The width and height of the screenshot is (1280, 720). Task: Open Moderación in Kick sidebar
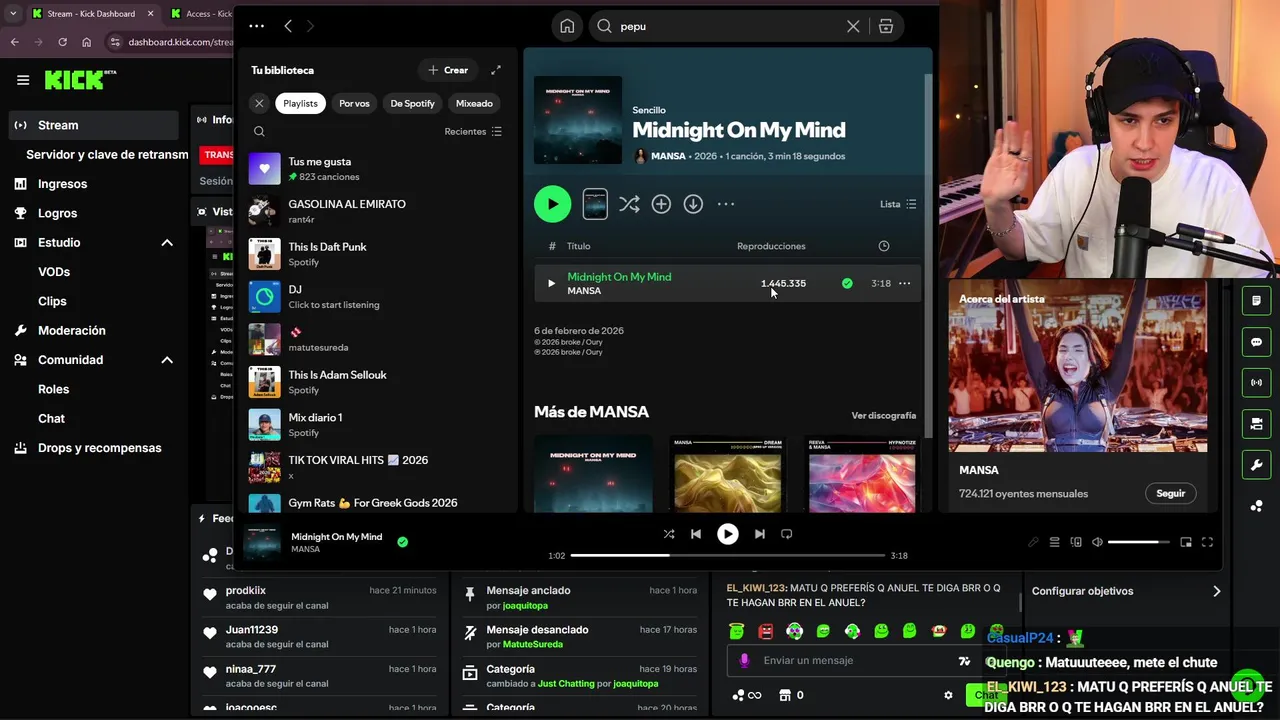(72, 330)
